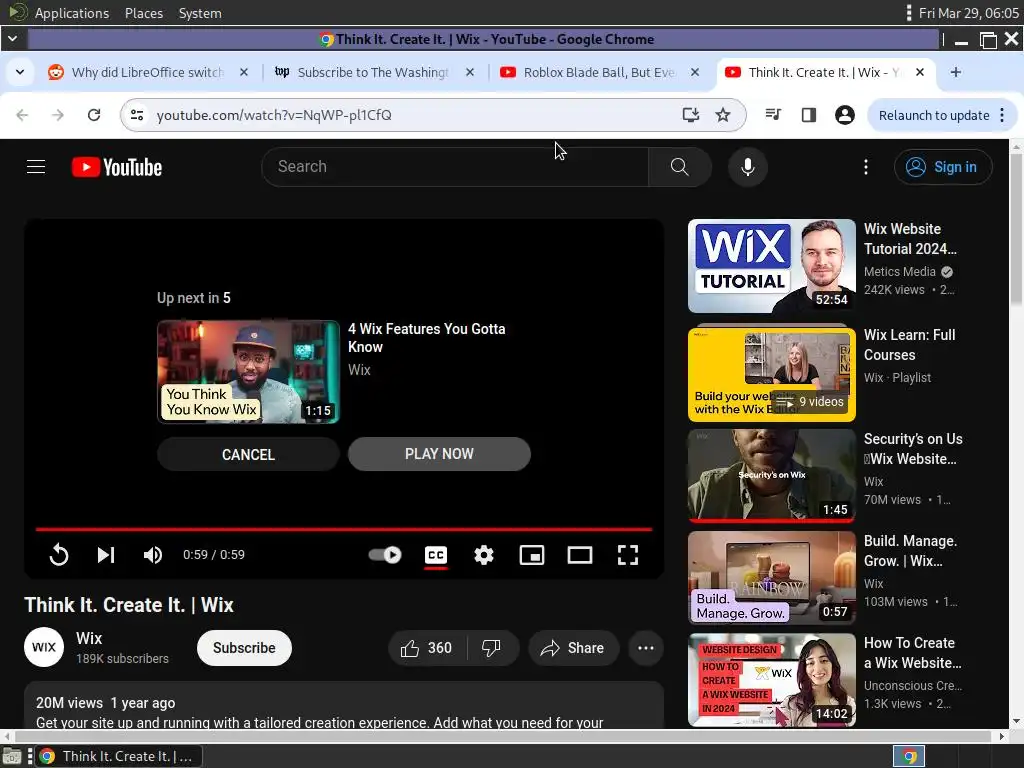Cancel the up next autoplay

click(x=248, y=454)
